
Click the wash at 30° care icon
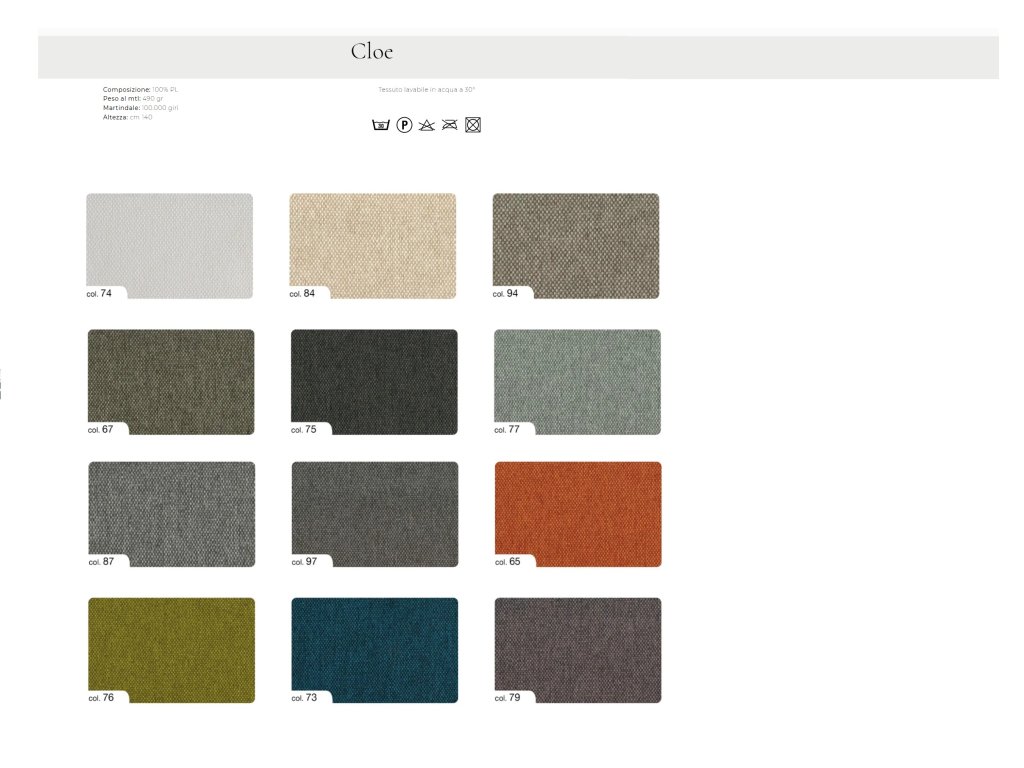(380, 125)
